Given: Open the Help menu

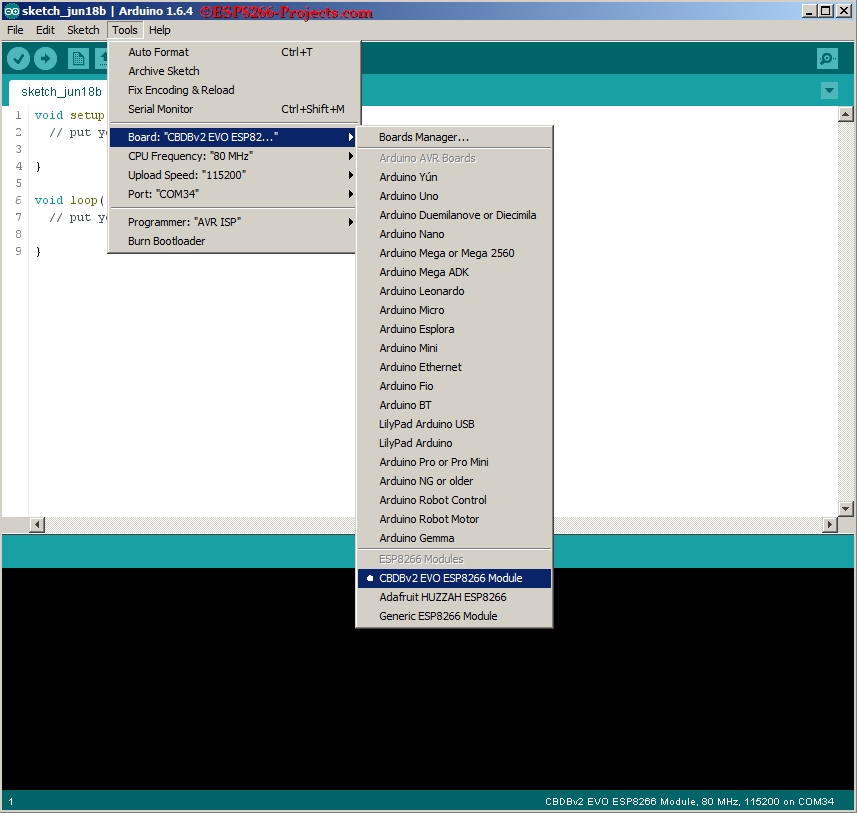Looking at the screenshot, I should 160,30.
